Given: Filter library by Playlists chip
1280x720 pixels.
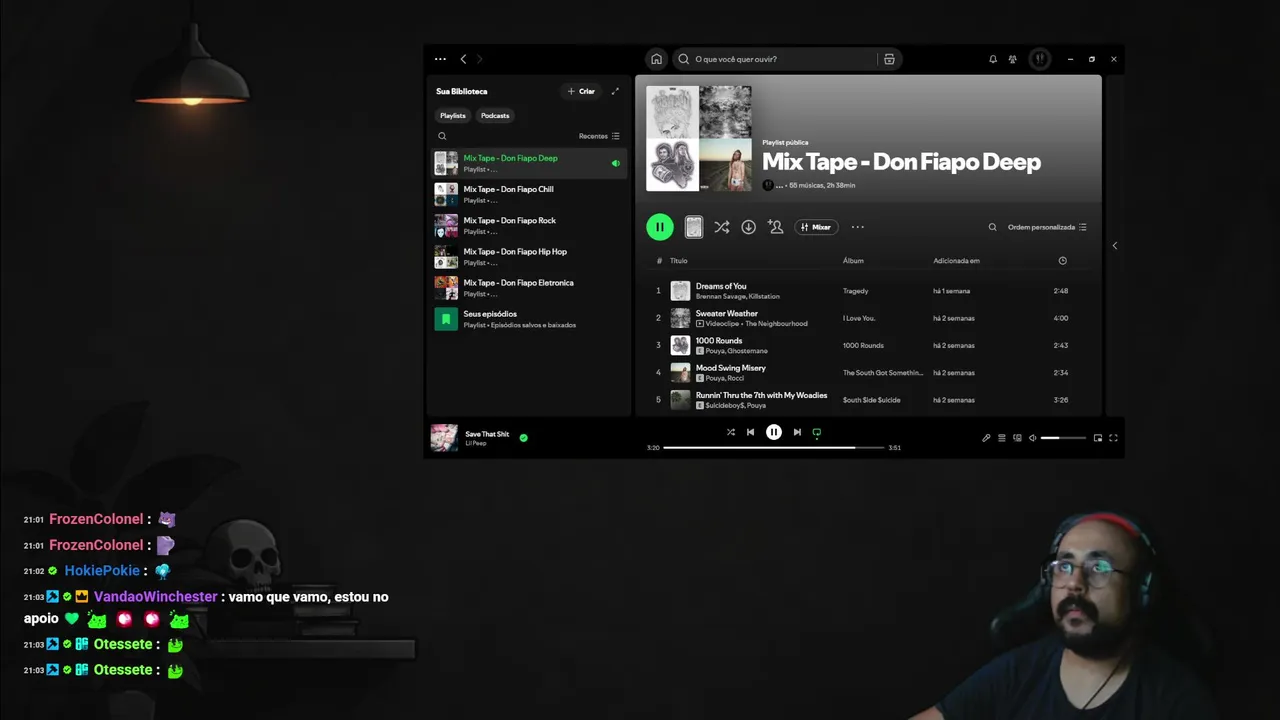Looking at the screenshot, I should (x=453, y=115).
